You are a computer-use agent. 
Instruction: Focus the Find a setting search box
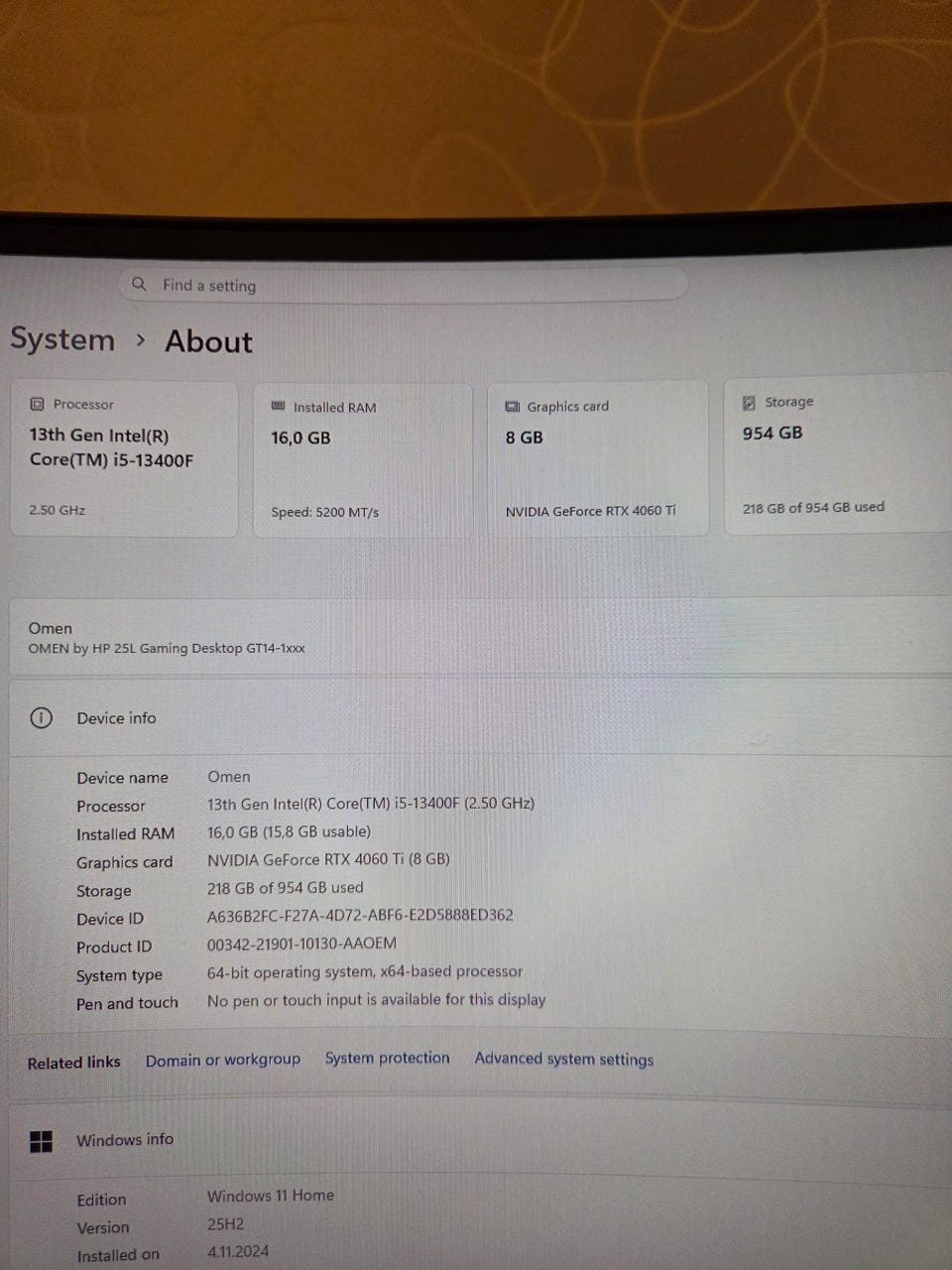point(405,285)
